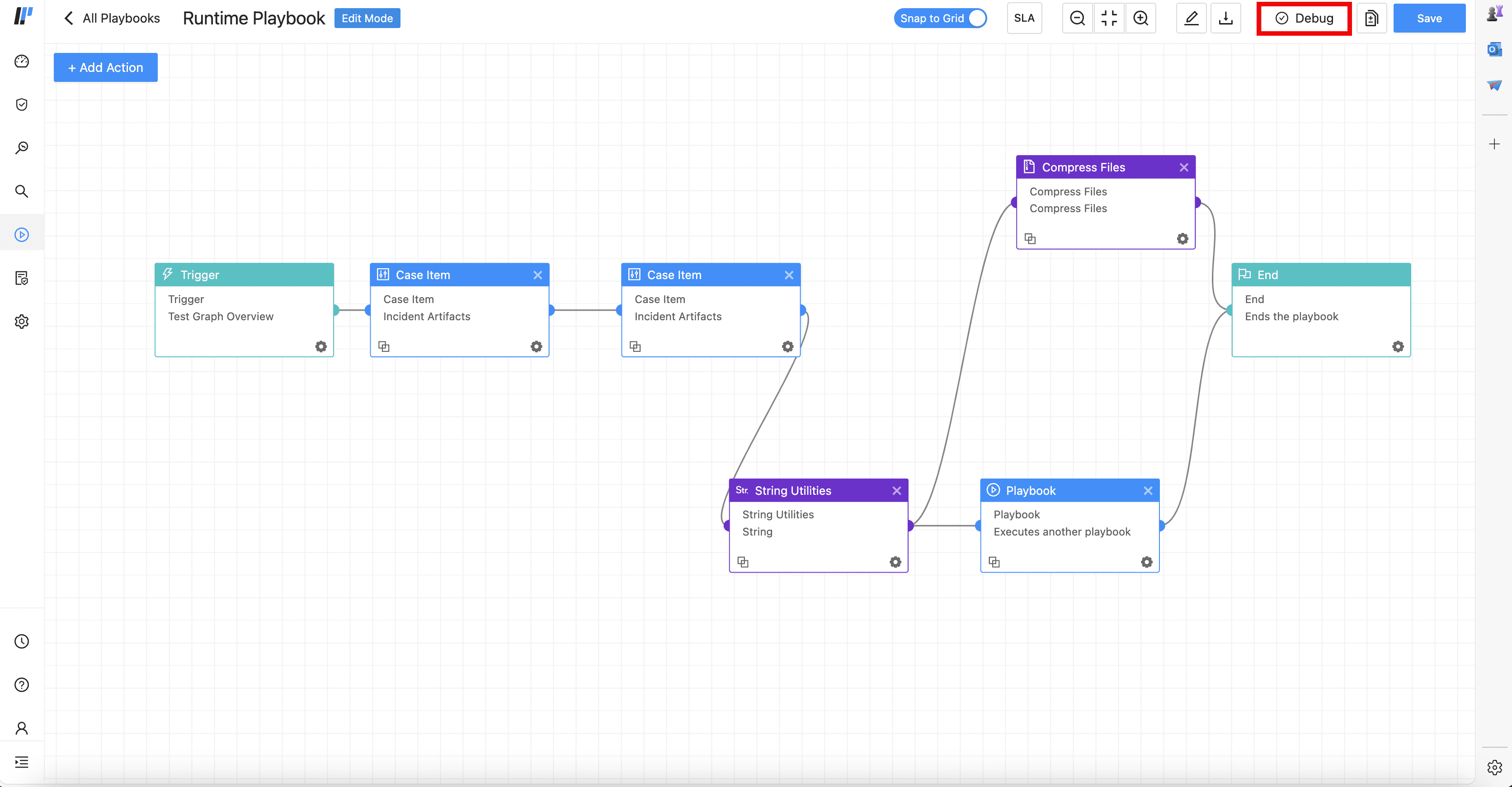Click the pencil edit icon in toolbar
Image resolution: width=1512 pixels, height=787 pixels.
tap(1191, 18)
